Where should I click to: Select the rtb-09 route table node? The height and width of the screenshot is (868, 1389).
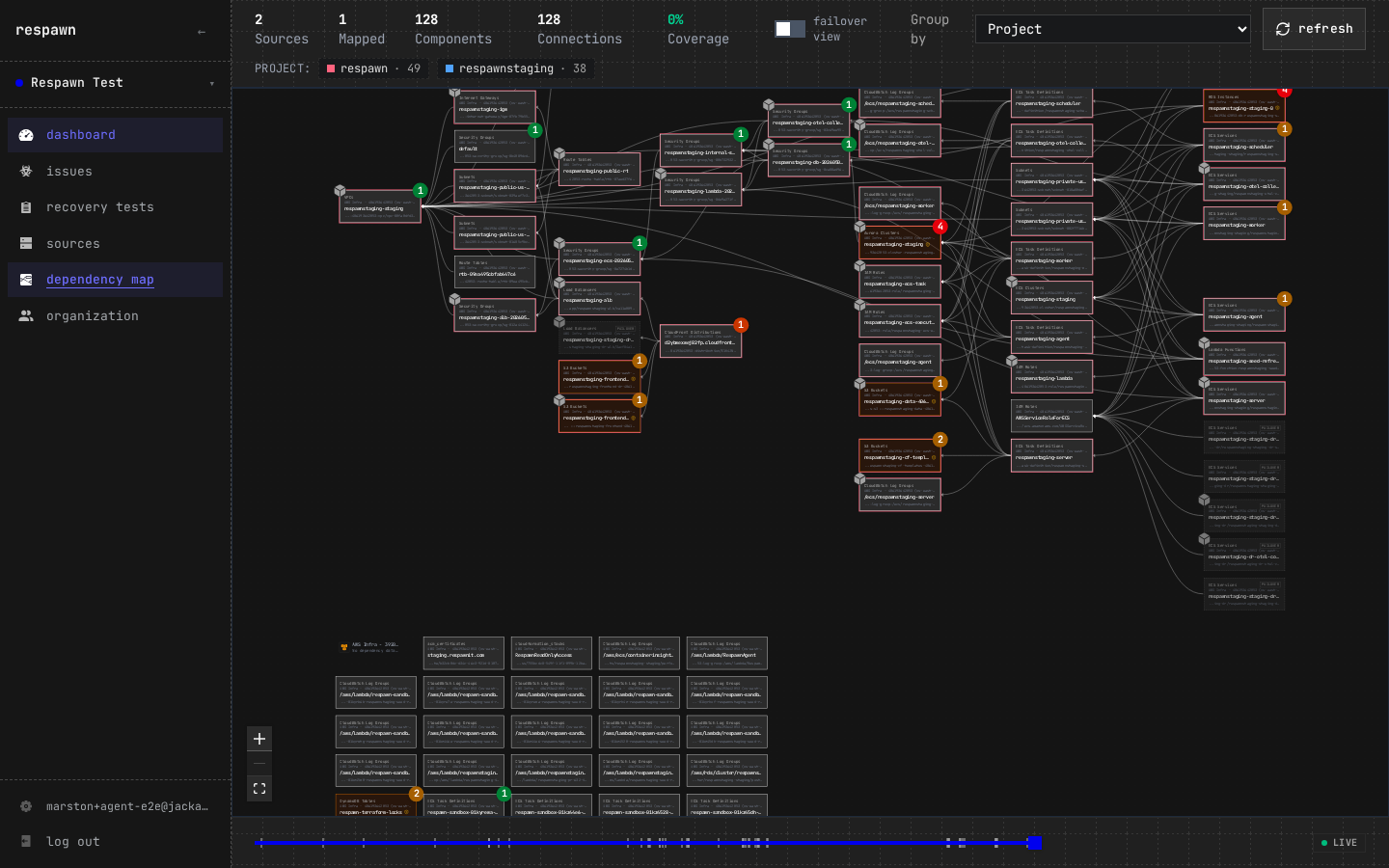point(495,272)
